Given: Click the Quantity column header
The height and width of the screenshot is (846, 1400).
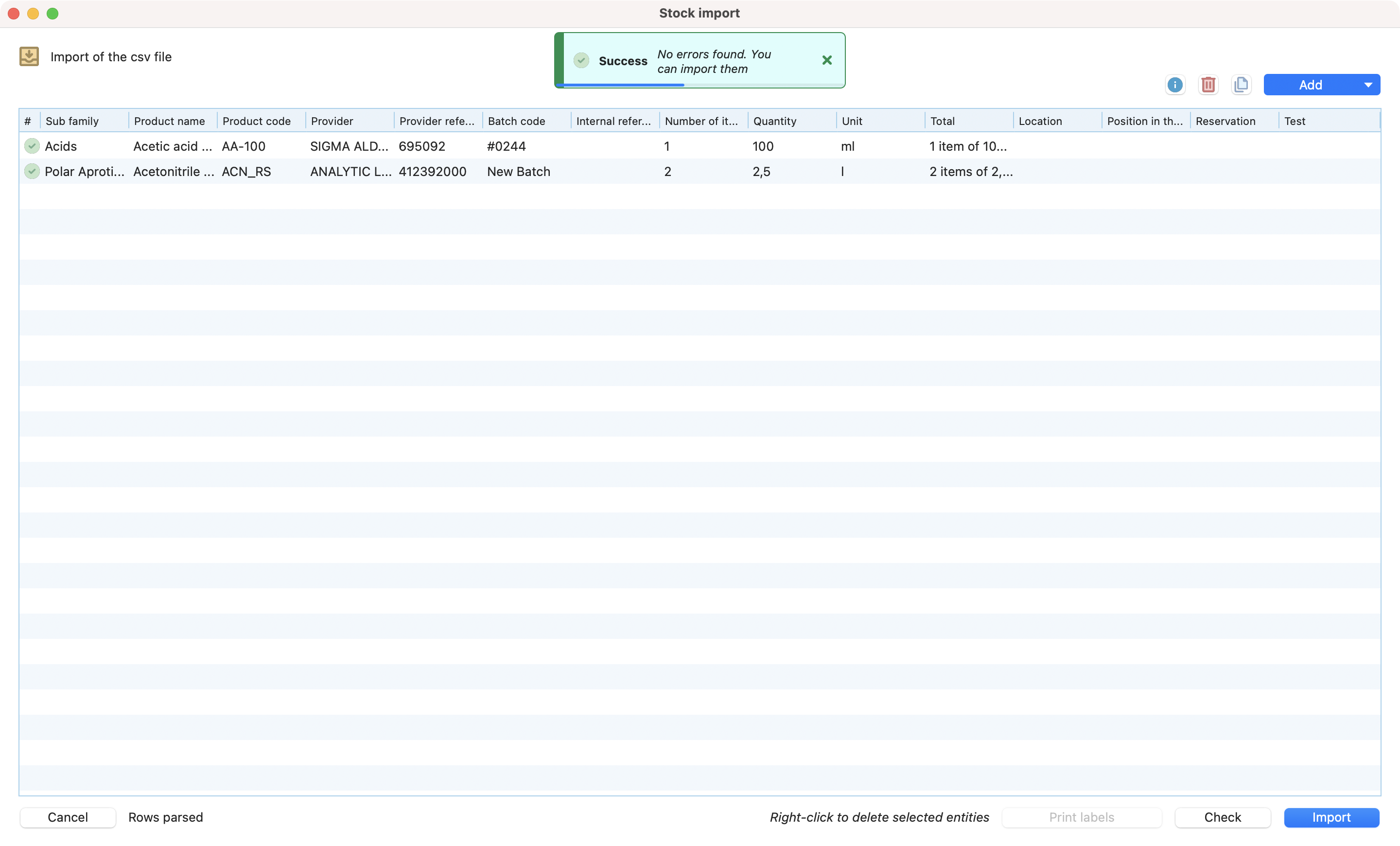Looking at the screenshot, I should [x=774, y=121].
